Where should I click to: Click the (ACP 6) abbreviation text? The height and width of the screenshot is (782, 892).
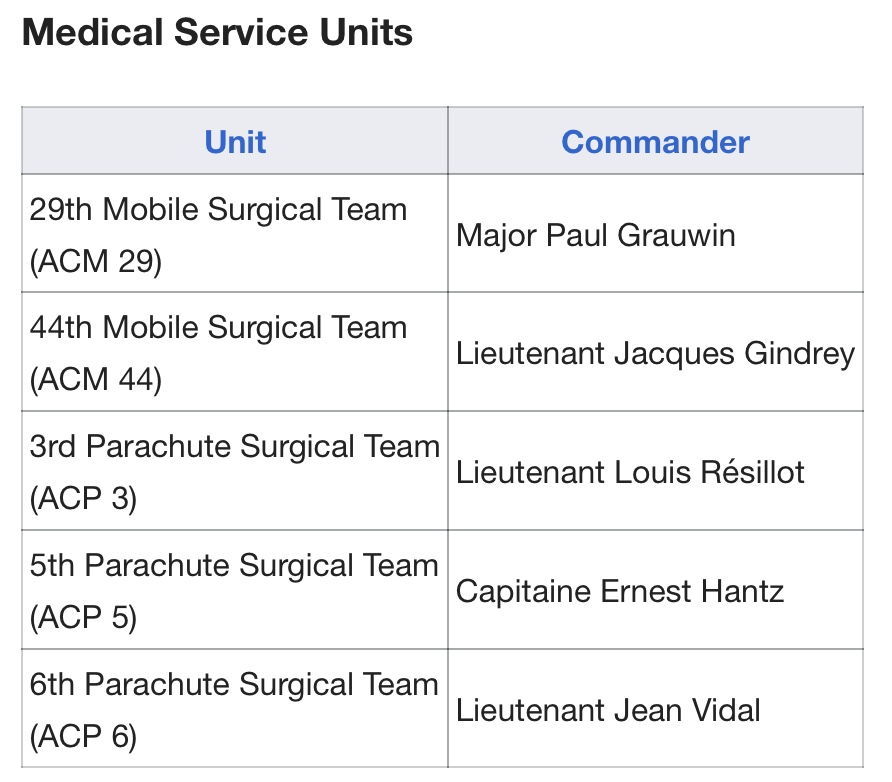83,737
